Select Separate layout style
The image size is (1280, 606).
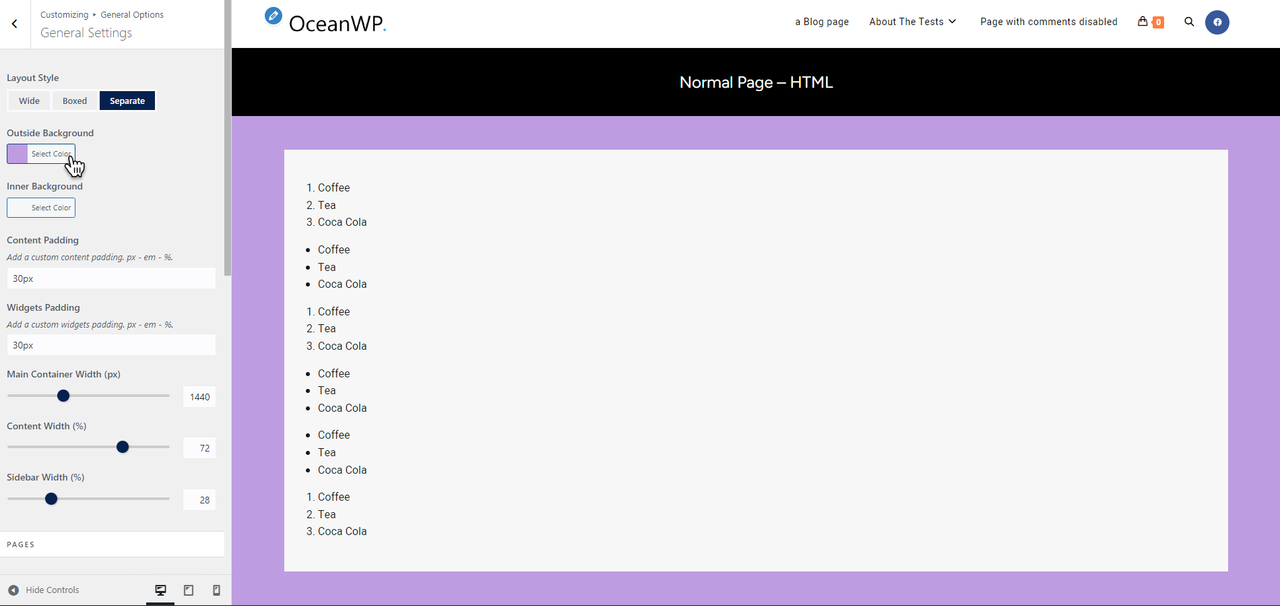tap(127, 101)
